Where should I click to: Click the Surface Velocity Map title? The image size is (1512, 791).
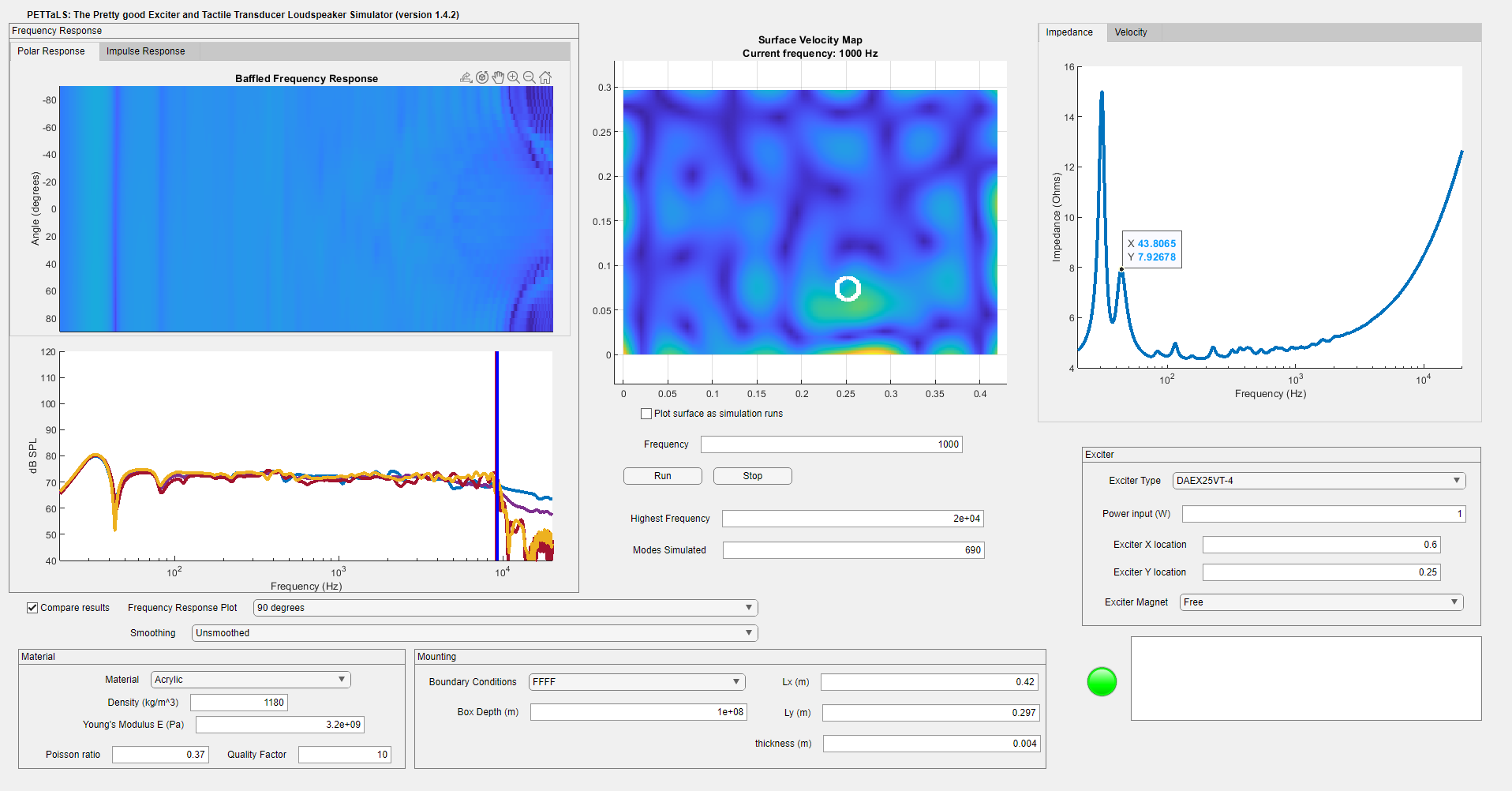(x=810, y=40)
